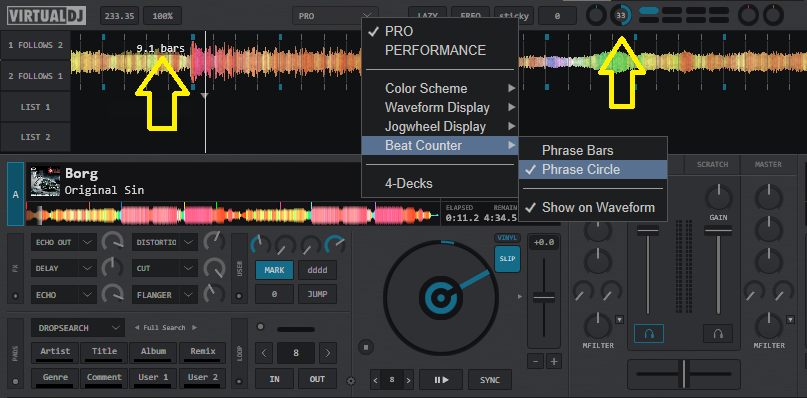Click the crossfader handle
Screen dimensions: 807x398
point(684,374)
